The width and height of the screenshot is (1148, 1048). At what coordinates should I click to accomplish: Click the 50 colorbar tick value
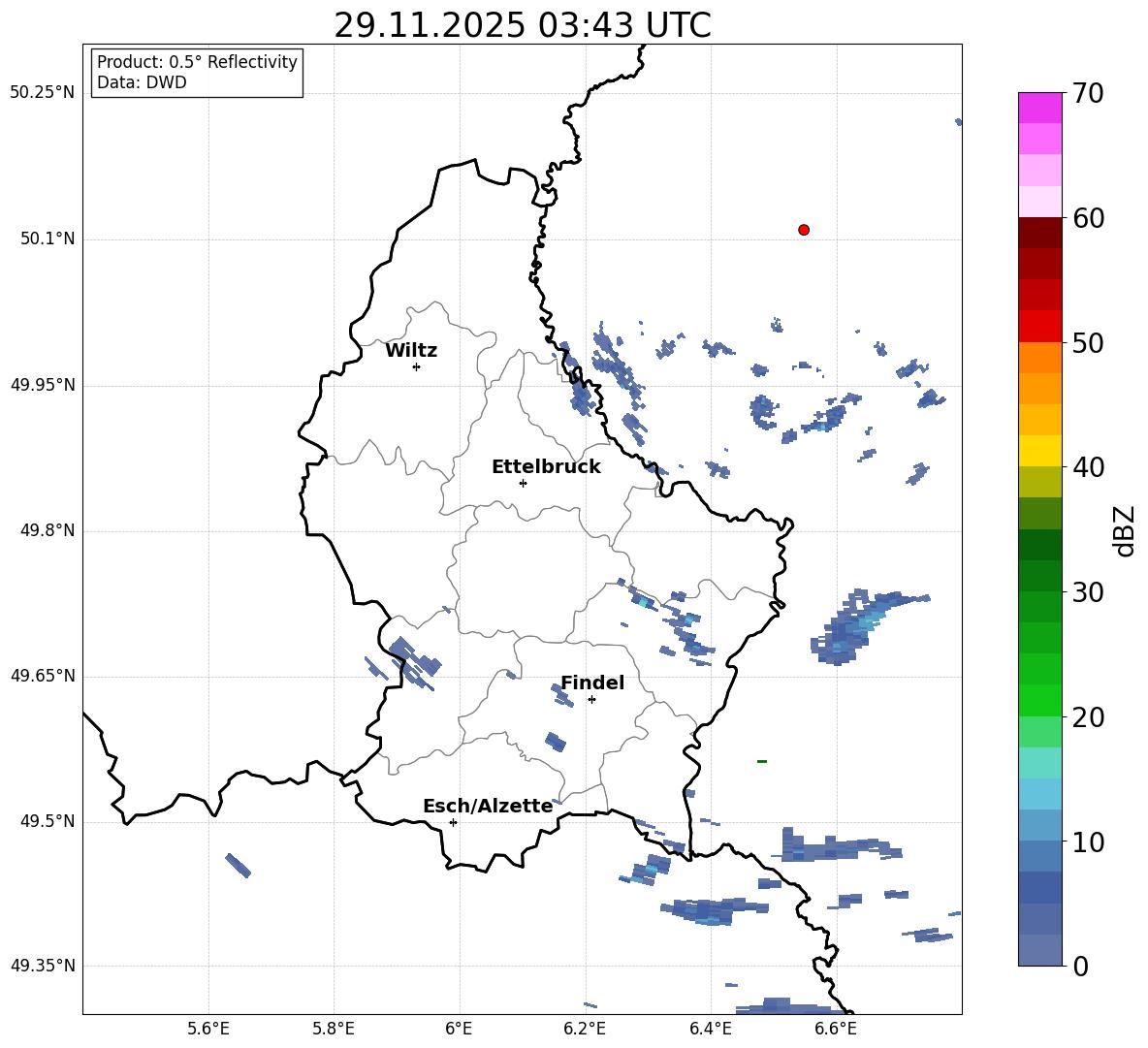(x=1088, y=342)
